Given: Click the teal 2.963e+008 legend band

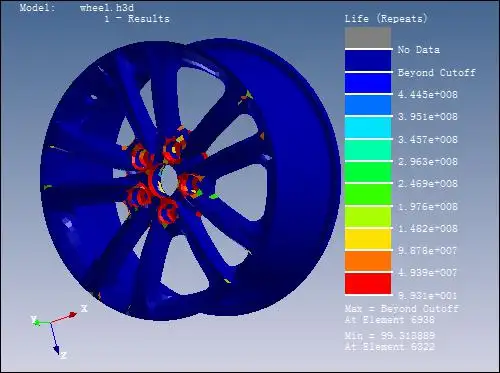Looking at the screenshot, I should coord(368,150).
